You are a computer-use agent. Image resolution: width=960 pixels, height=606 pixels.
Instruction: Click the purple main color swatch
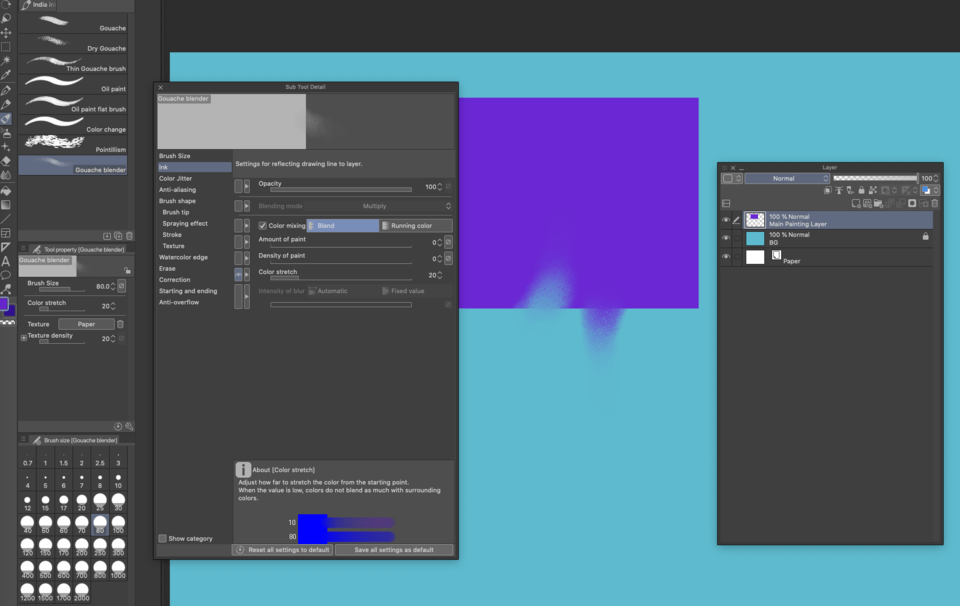pos(4,304)
